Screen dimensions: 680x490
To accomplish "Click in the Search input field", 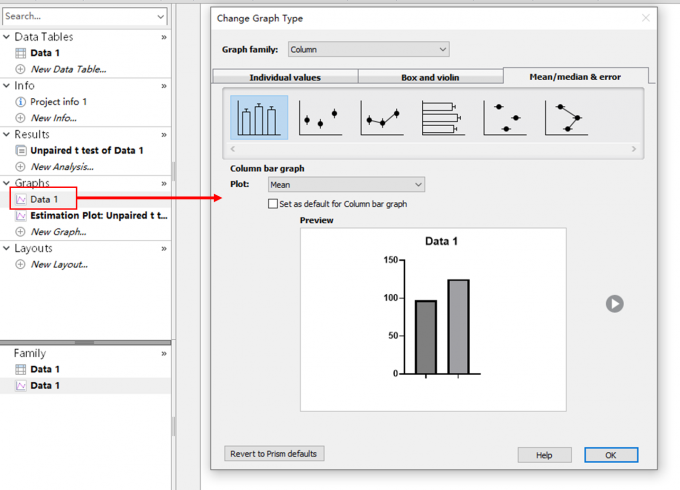I will [79, 16].
